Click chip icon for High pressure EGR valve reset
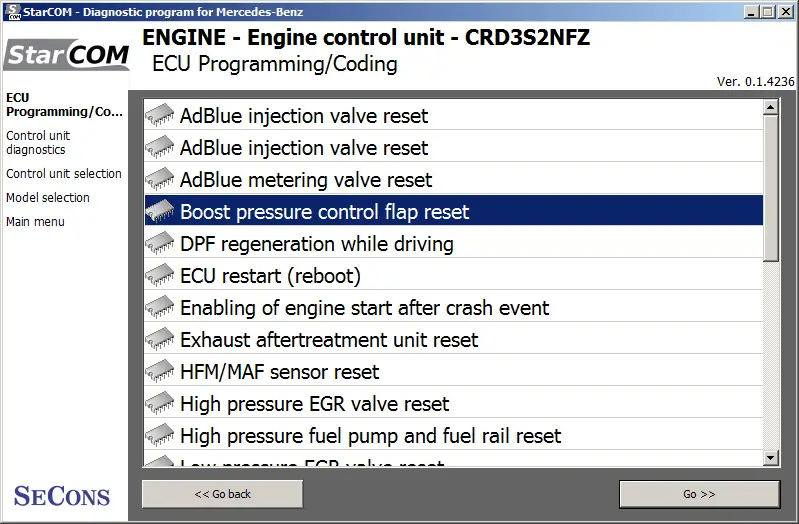799x524 pixels. pos(159,404)
